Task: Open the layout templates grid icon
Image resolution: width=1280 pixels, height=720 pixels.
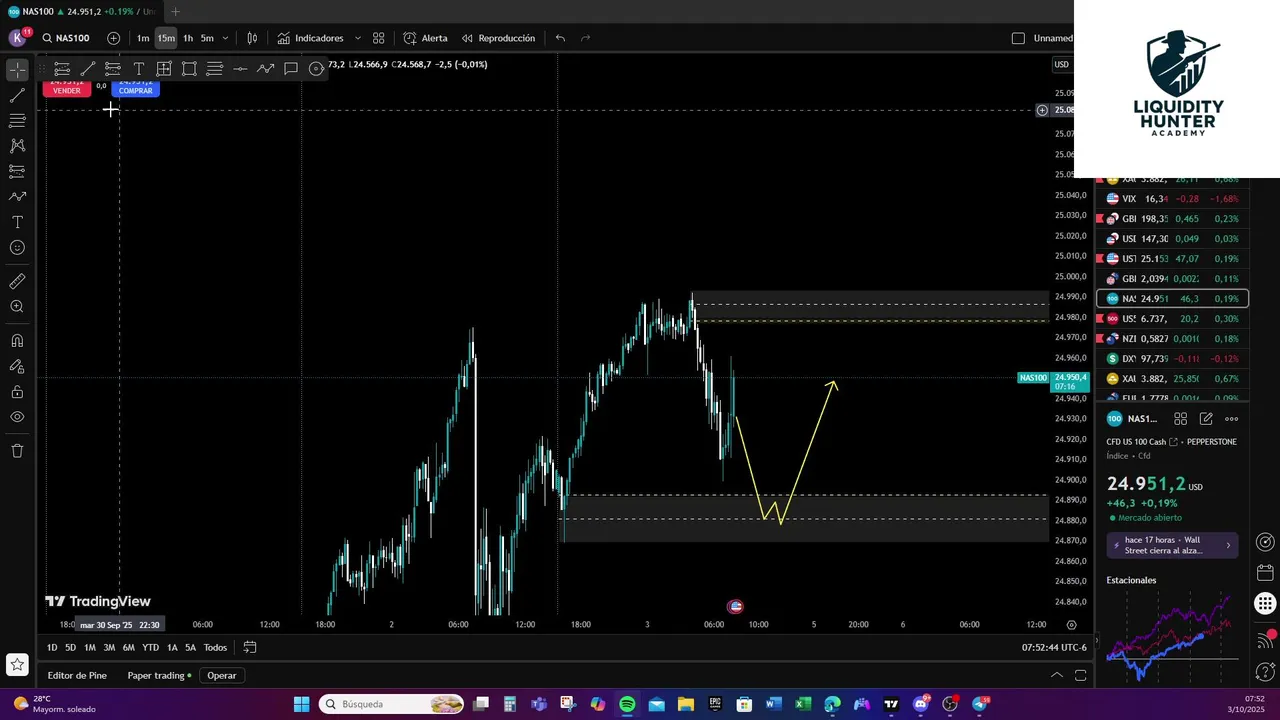Action: pyautogui.click(x=379, y=38)
